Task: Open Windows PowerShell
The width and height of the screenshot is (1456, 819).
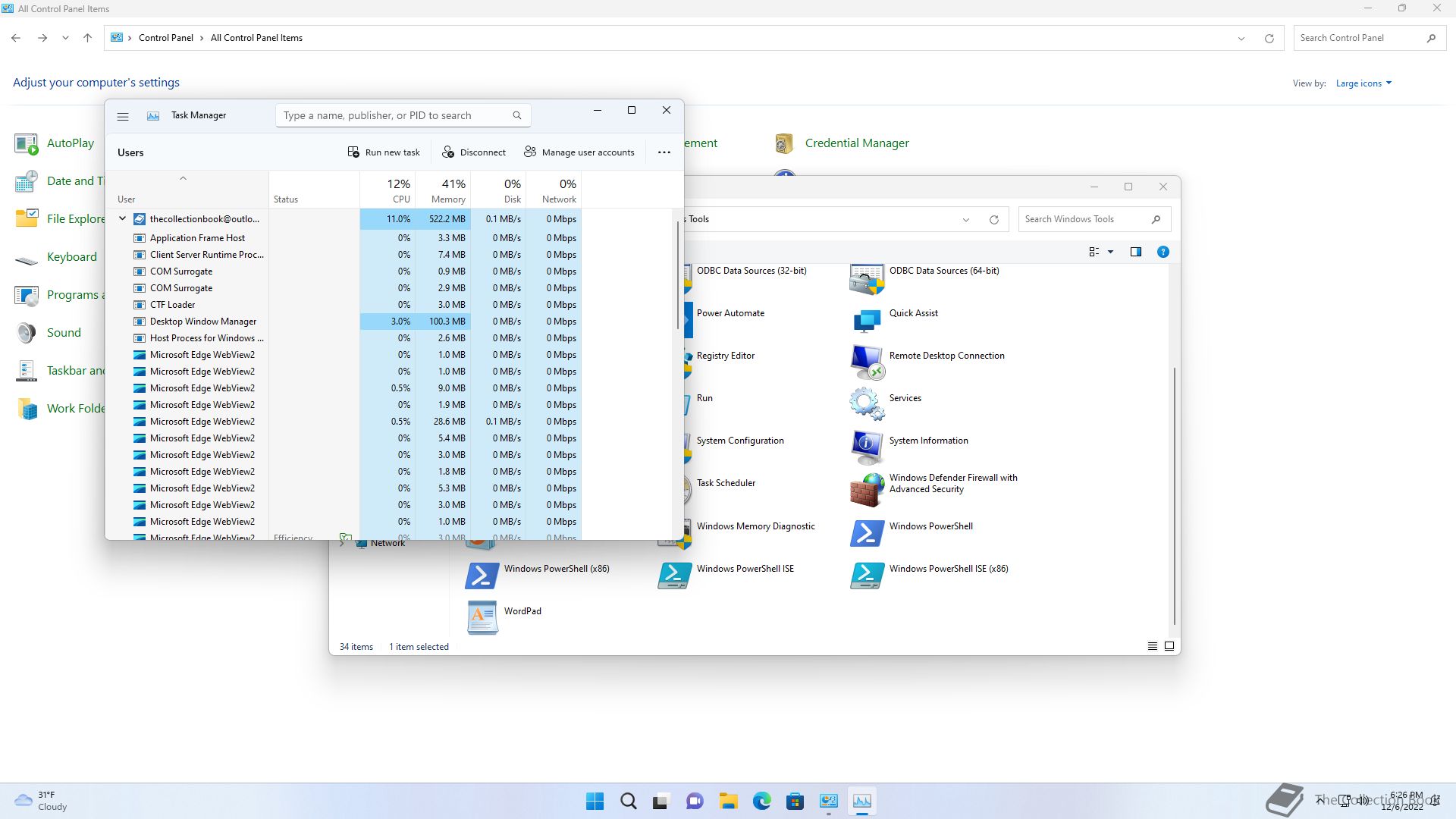Action: click(912, 533)
